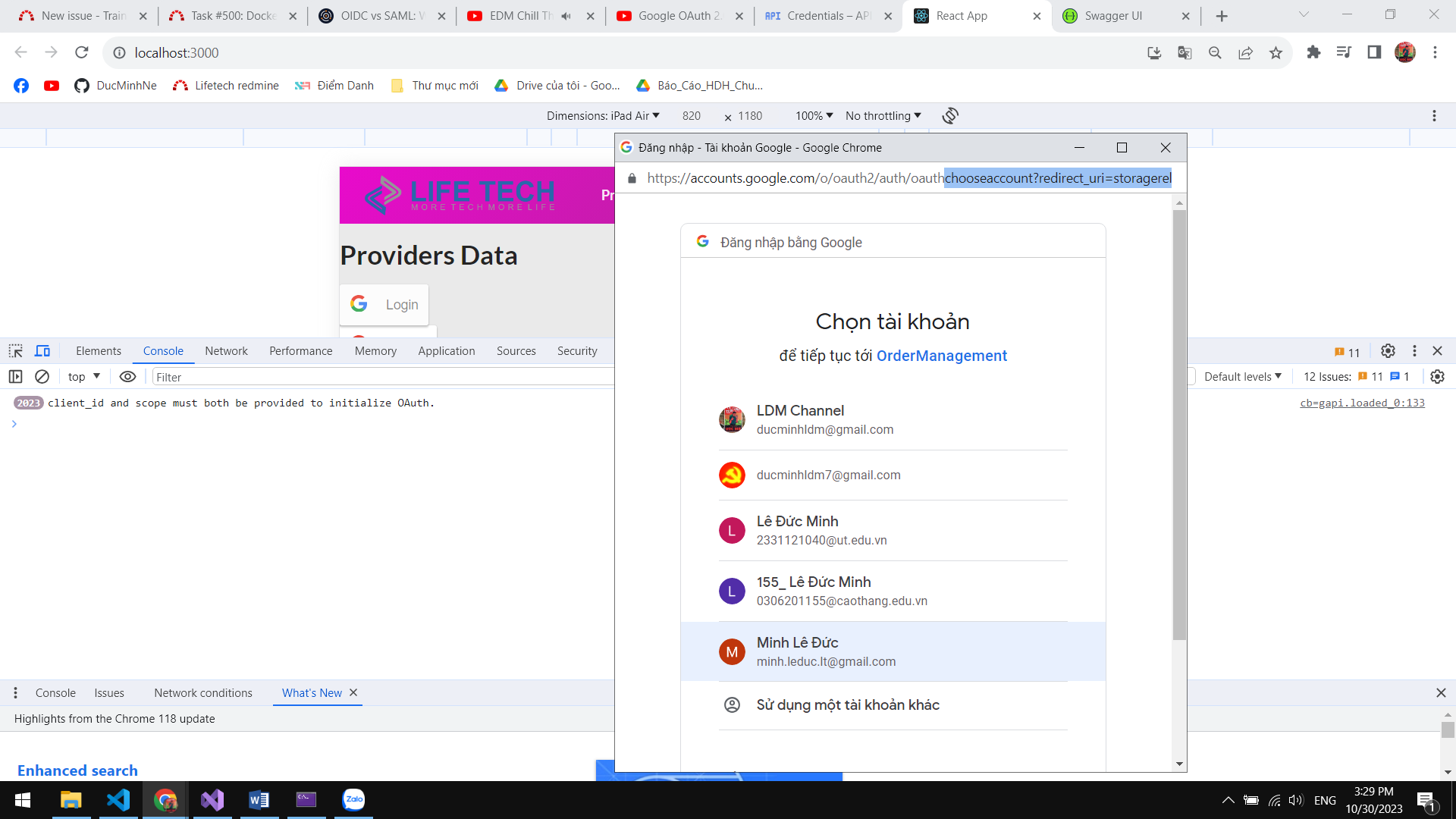Click the inspect element picker icon
Image resolution: width=1456 pixels, height=819 pixels.
15,351
